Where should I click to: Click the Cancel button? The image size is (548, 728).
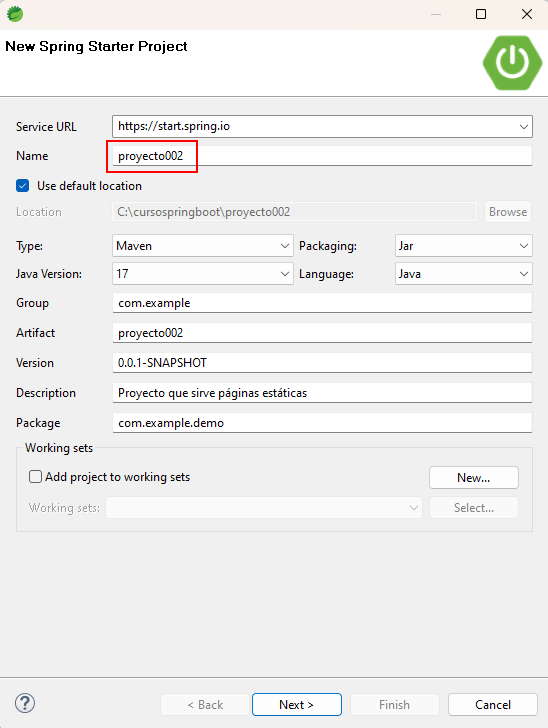[x=493, y=705]
